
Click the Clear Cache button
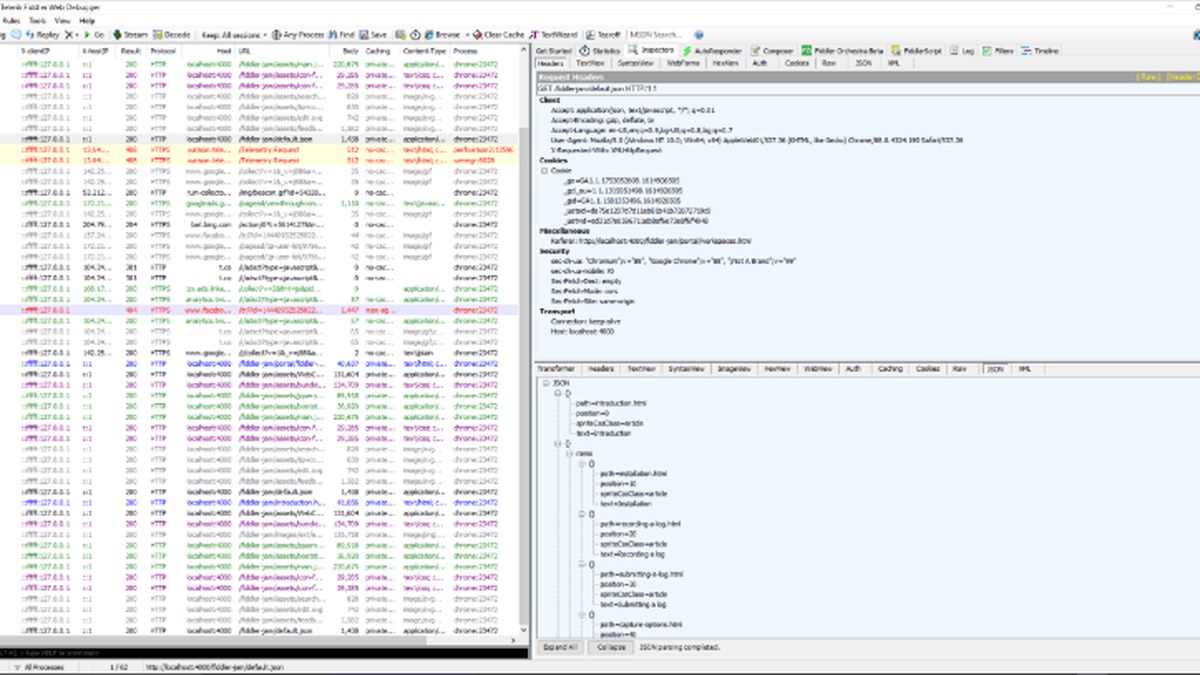point(498,34)
